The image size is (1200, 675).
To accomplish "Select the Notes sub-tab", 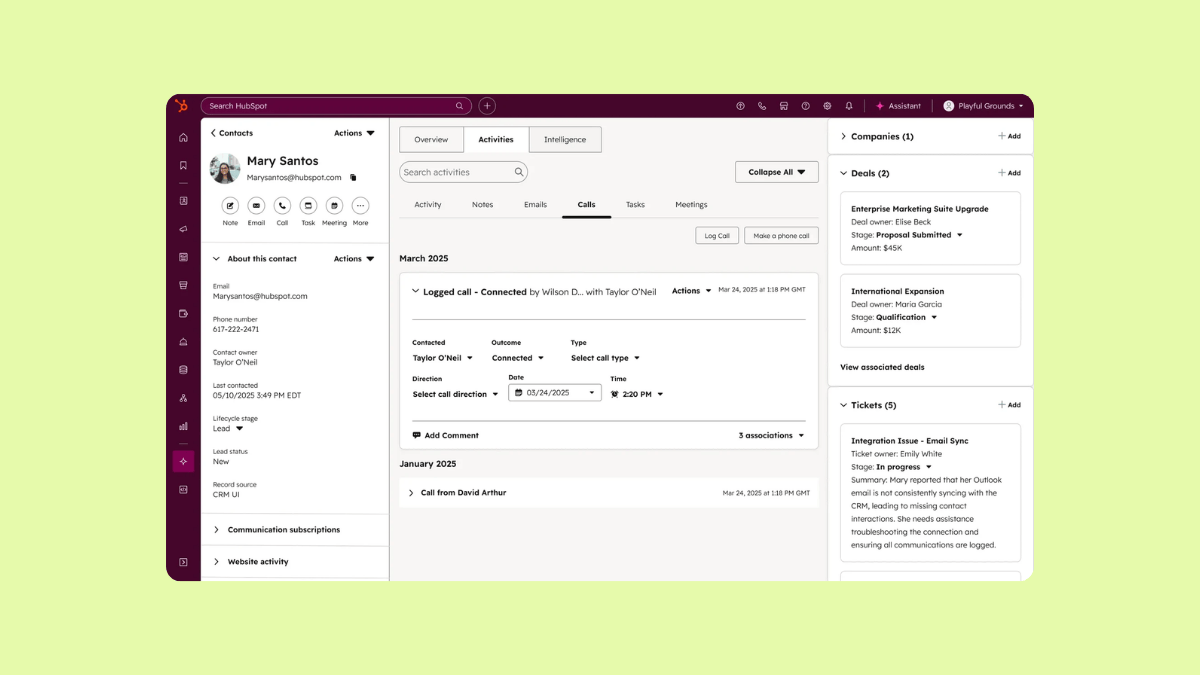I will tap(483, 205).
